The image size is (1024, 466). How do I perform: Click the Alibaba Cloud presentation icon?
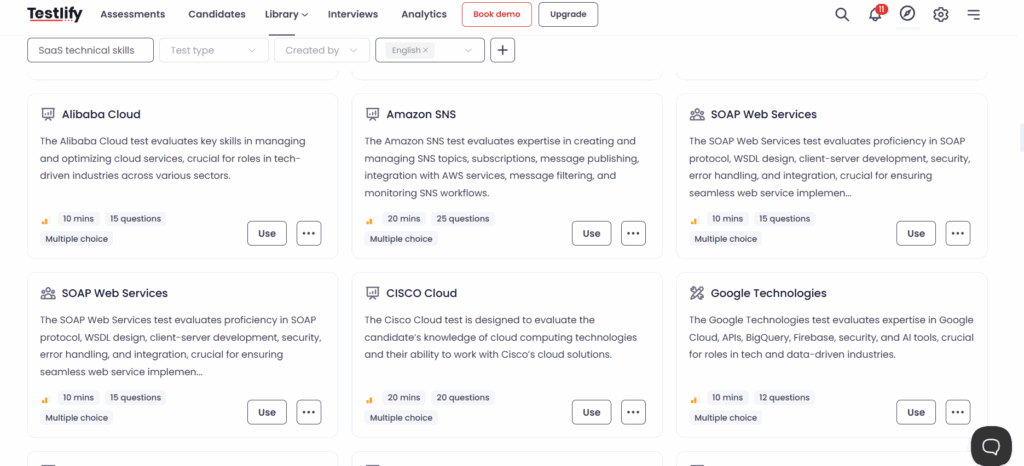[x=48, y=114]
